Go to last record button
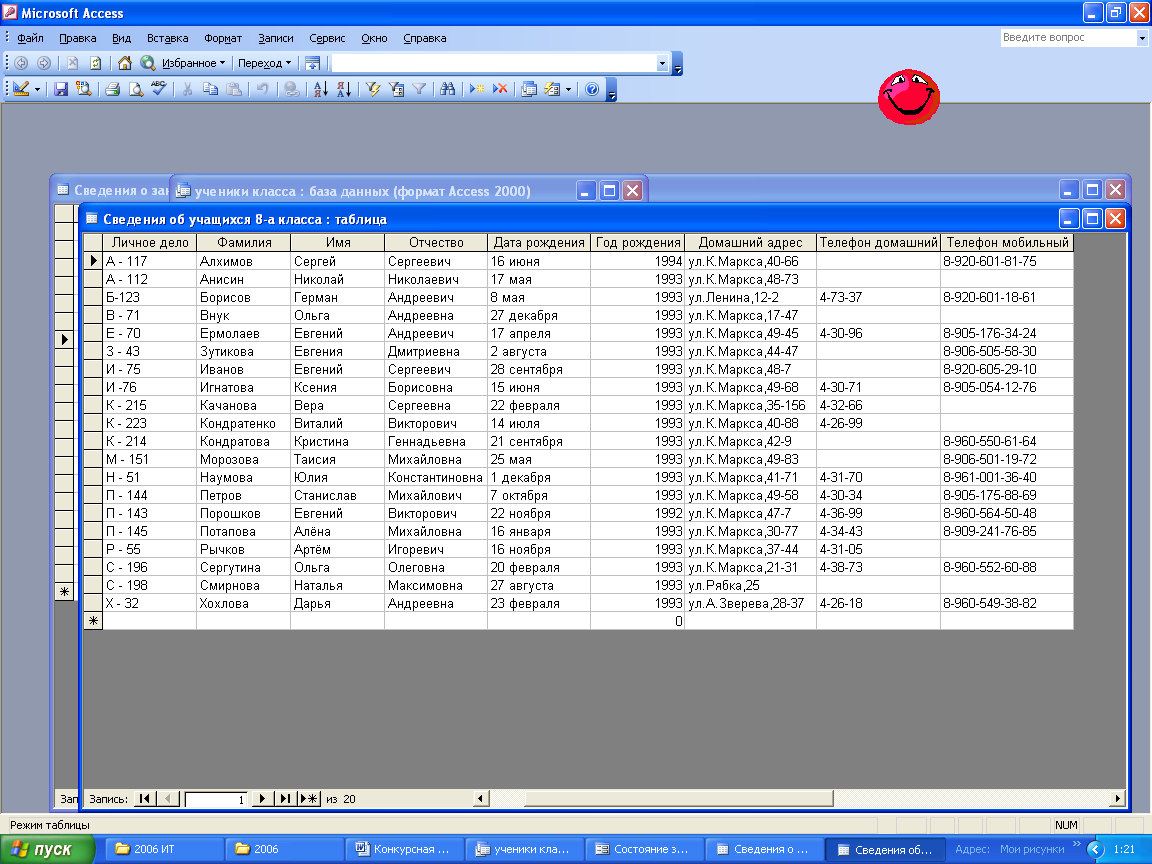The width and height of the screenshot is (1152, 864). pos(285,799)
